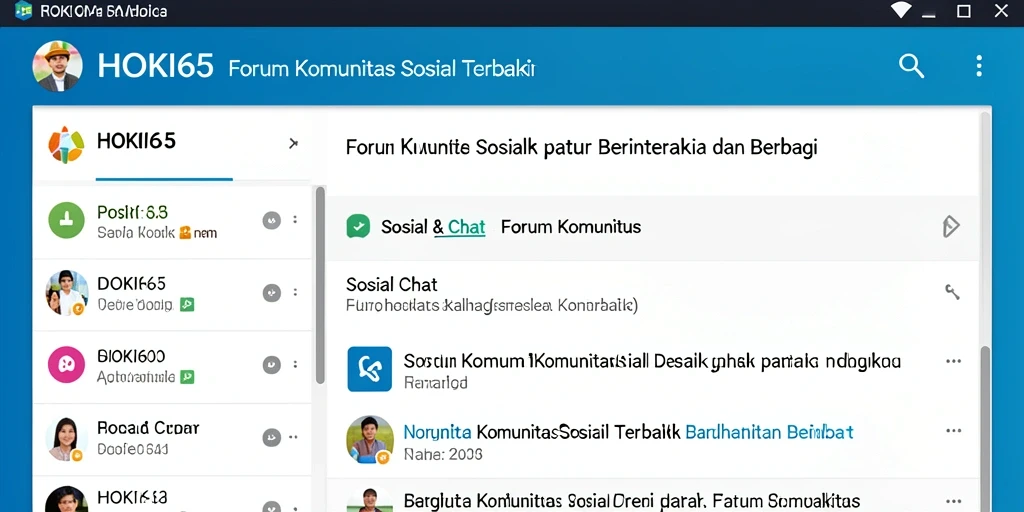Follow the blue Bardhanitan Beinbat link
The width and height of the screenshot is (1024, 512).
(769, 432)
